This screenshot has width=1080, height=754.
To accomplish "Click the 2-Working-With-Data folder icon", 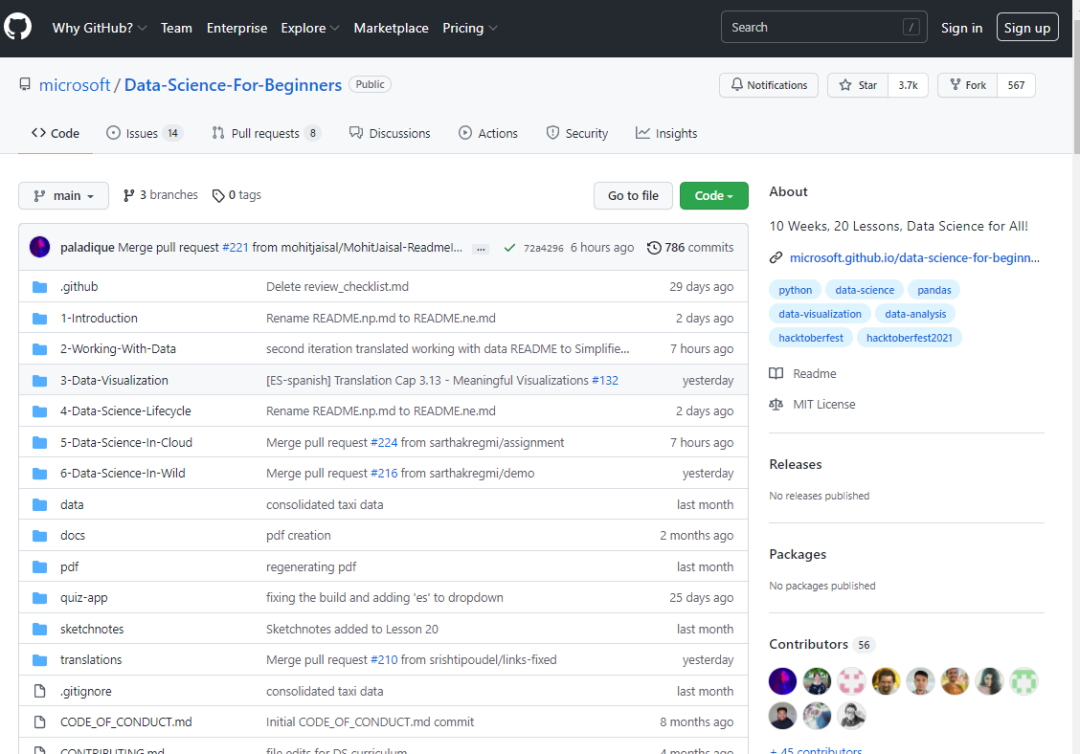I will 40,349.
